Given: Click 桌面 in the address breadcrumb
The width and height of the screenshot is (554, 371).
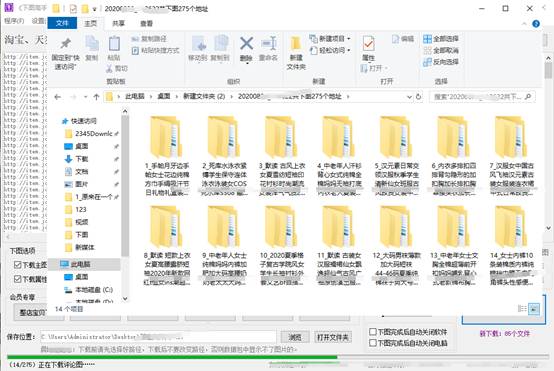Looking at the screenshot, I should [x=164, y=96].
